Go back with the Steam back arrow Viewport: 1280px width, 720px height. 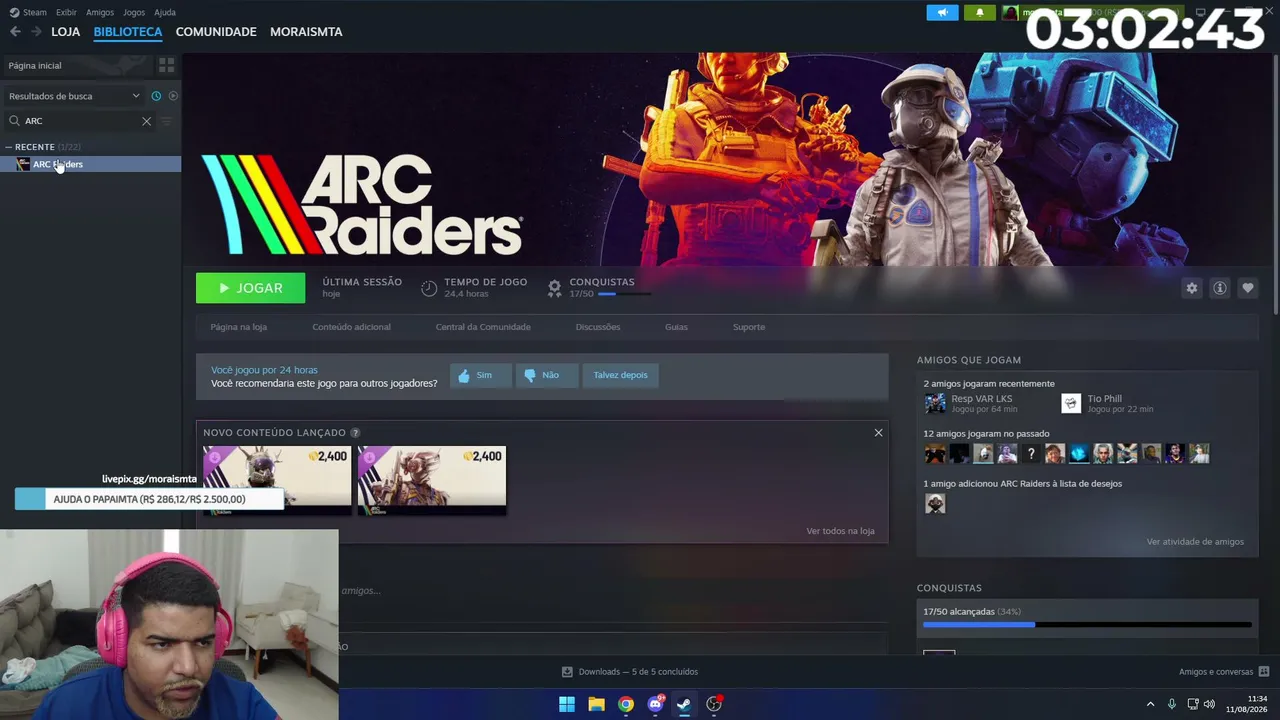[15, 32]
